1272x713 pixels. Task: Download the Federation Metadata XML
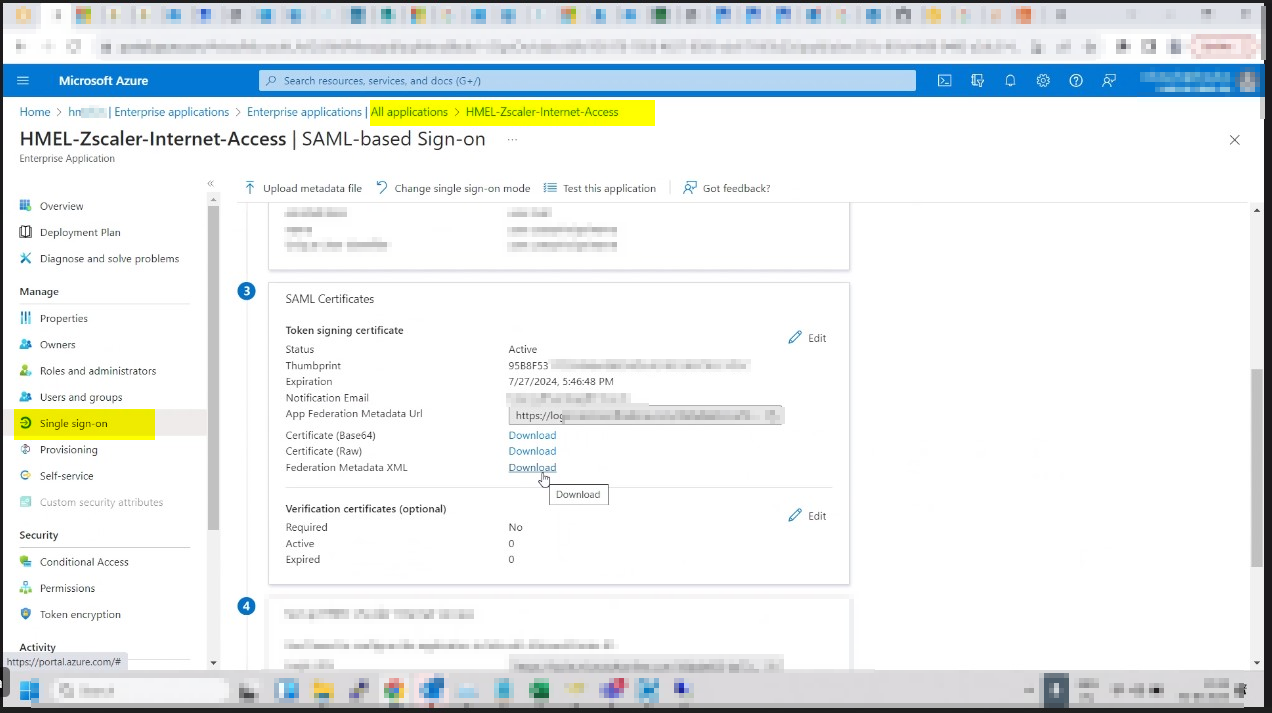532,467
